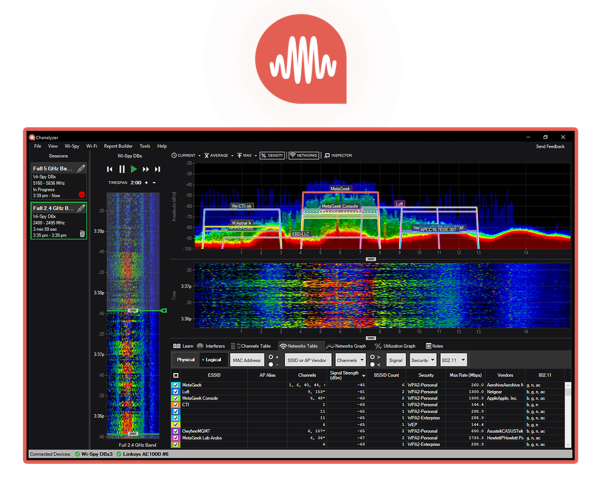Select the Full 5 GHz session card
This screenshot has width=600, height=485.
[x=59, y=181]
